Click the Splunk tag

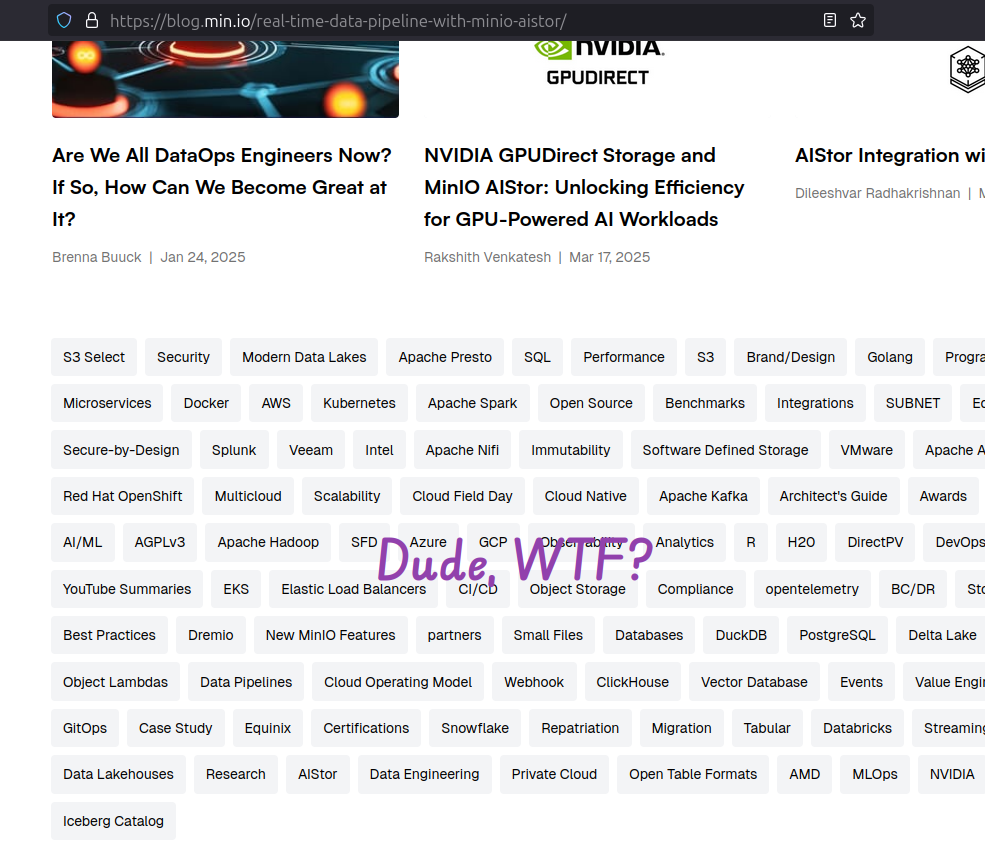(234, 450)
